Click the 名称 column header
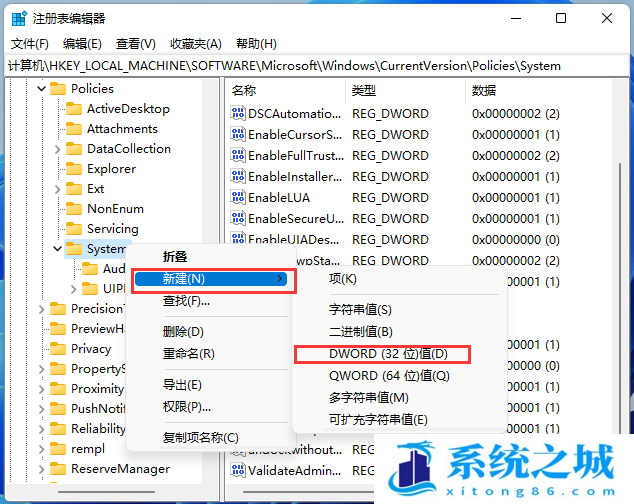The height and width of the screenshot is (504, 634). point(245,90)
